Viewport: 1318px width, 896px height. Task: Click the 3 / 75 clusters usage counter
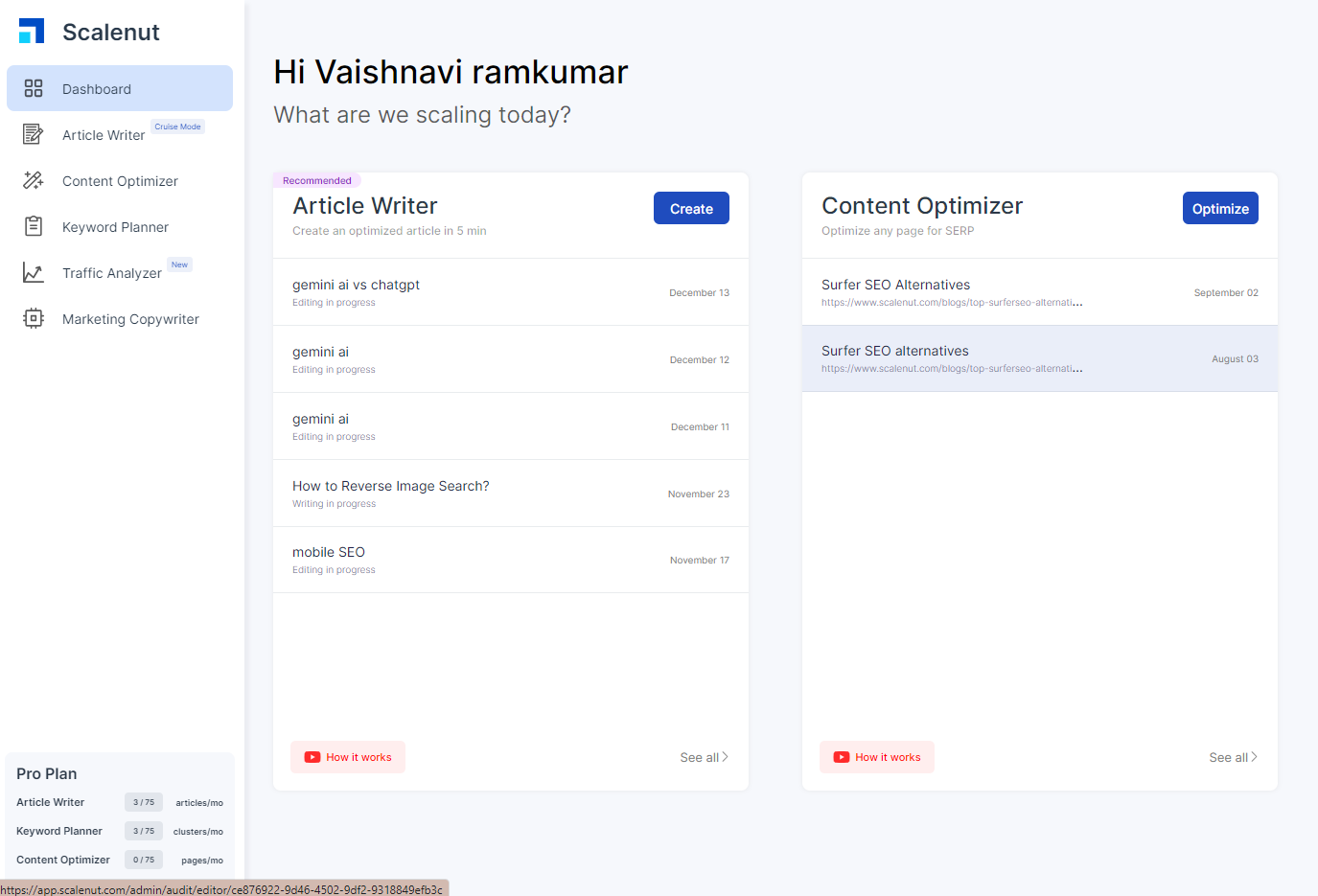pyautogui.click(x=144, y=831)
